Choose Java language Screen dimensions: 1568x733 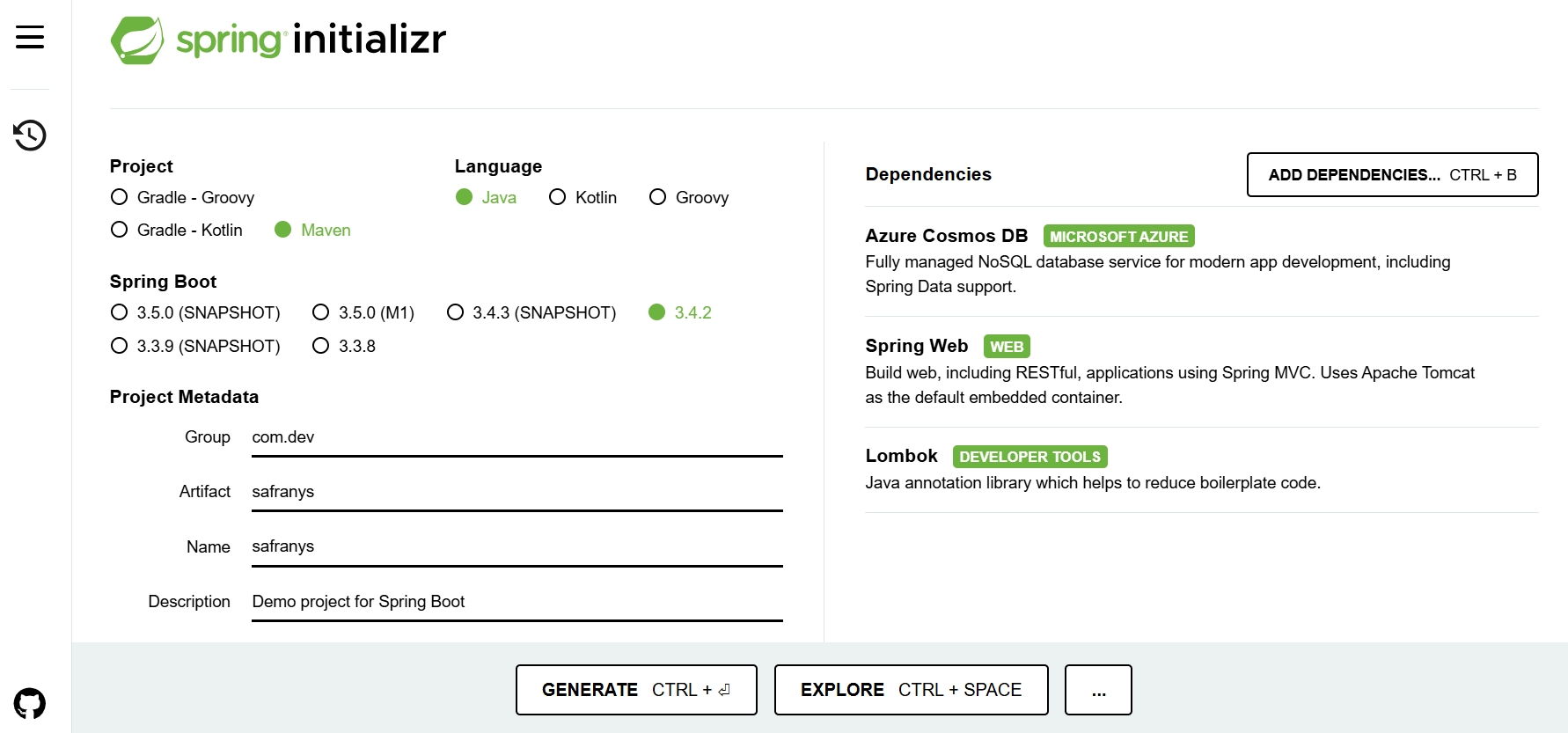click(486, 197)
